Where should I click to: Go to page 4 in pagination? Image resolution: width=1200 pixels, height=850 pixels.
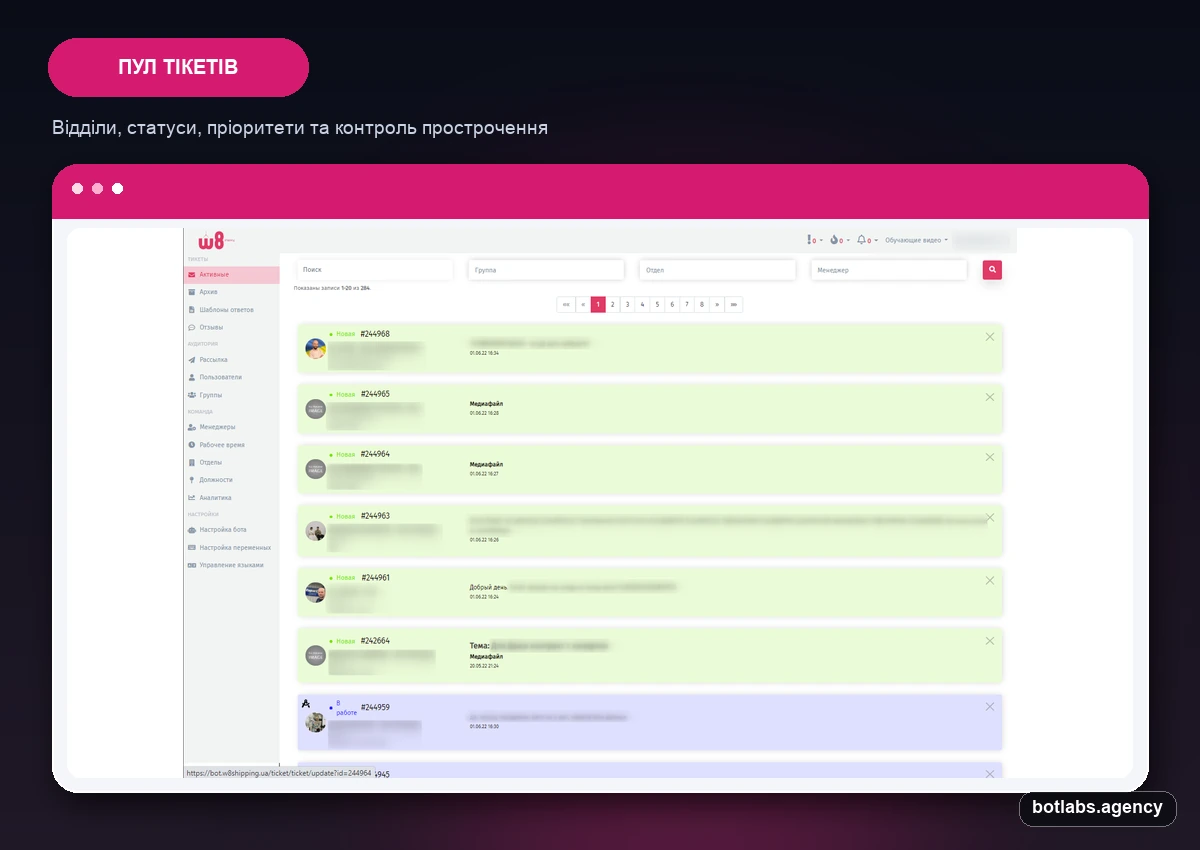642,305
